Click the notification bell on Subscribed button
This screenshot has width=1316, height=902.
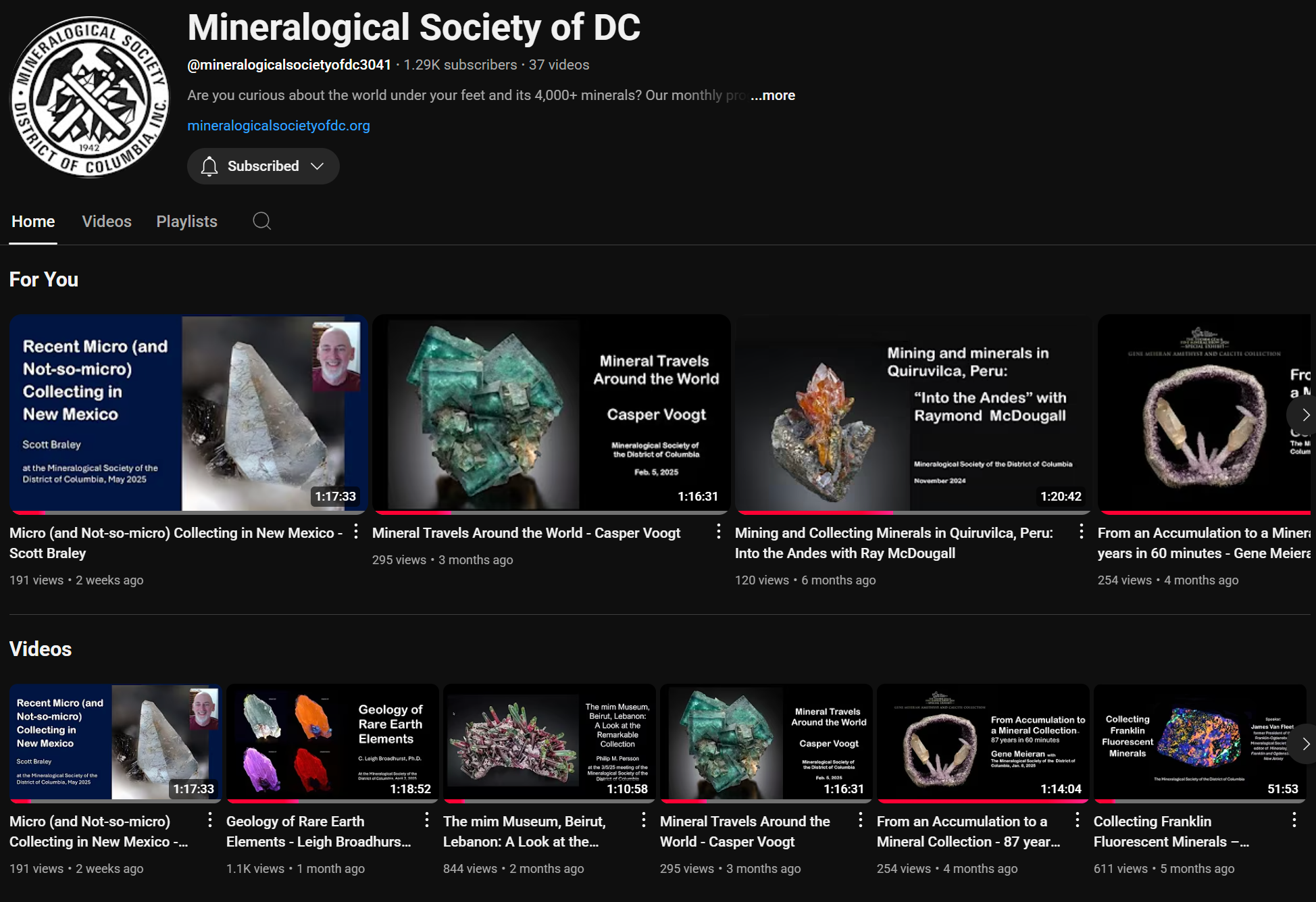pyautogui.click(x=209, y=166)
